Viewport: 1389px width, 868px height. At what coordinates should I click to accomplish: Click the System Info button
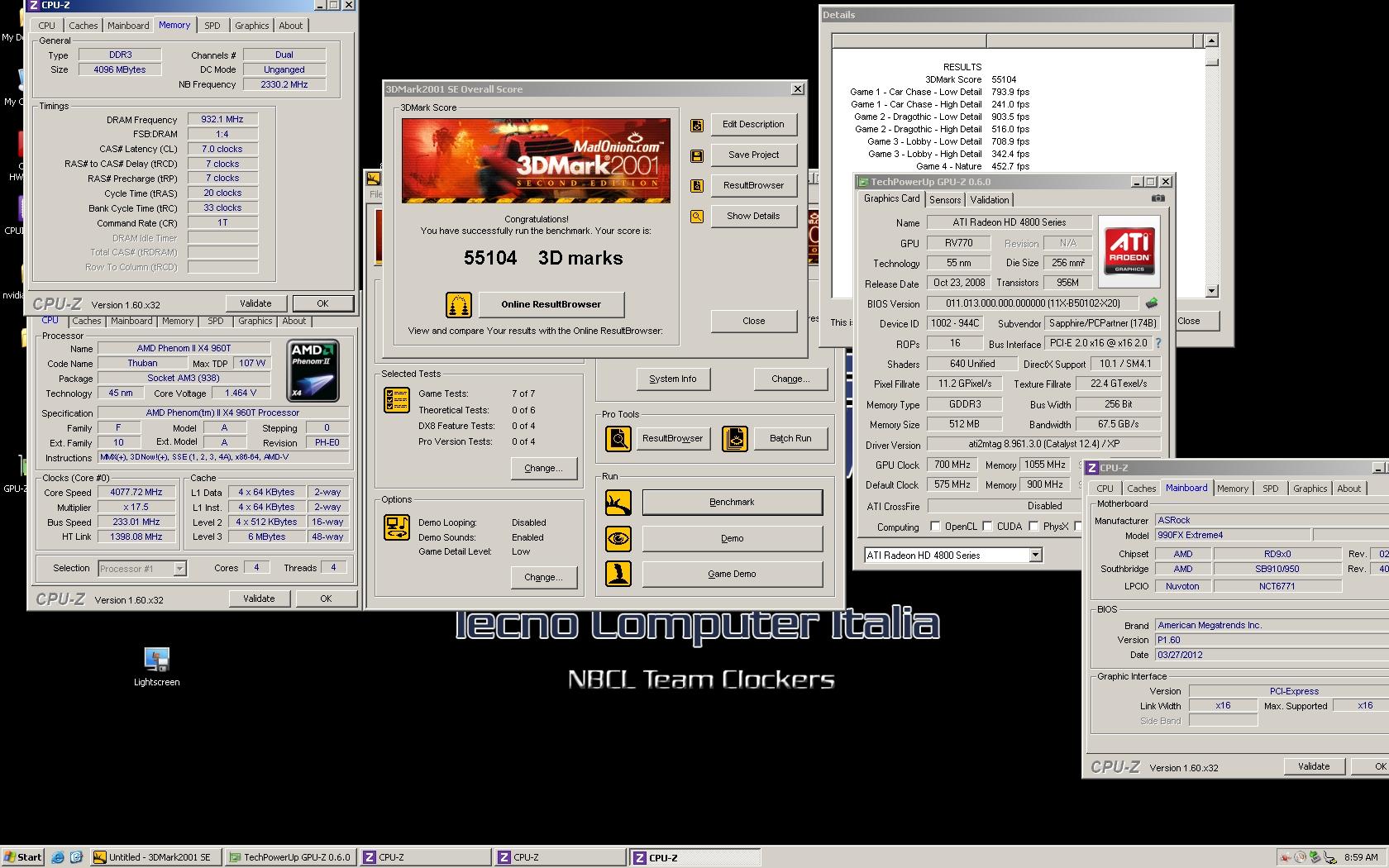click(673, 379)
